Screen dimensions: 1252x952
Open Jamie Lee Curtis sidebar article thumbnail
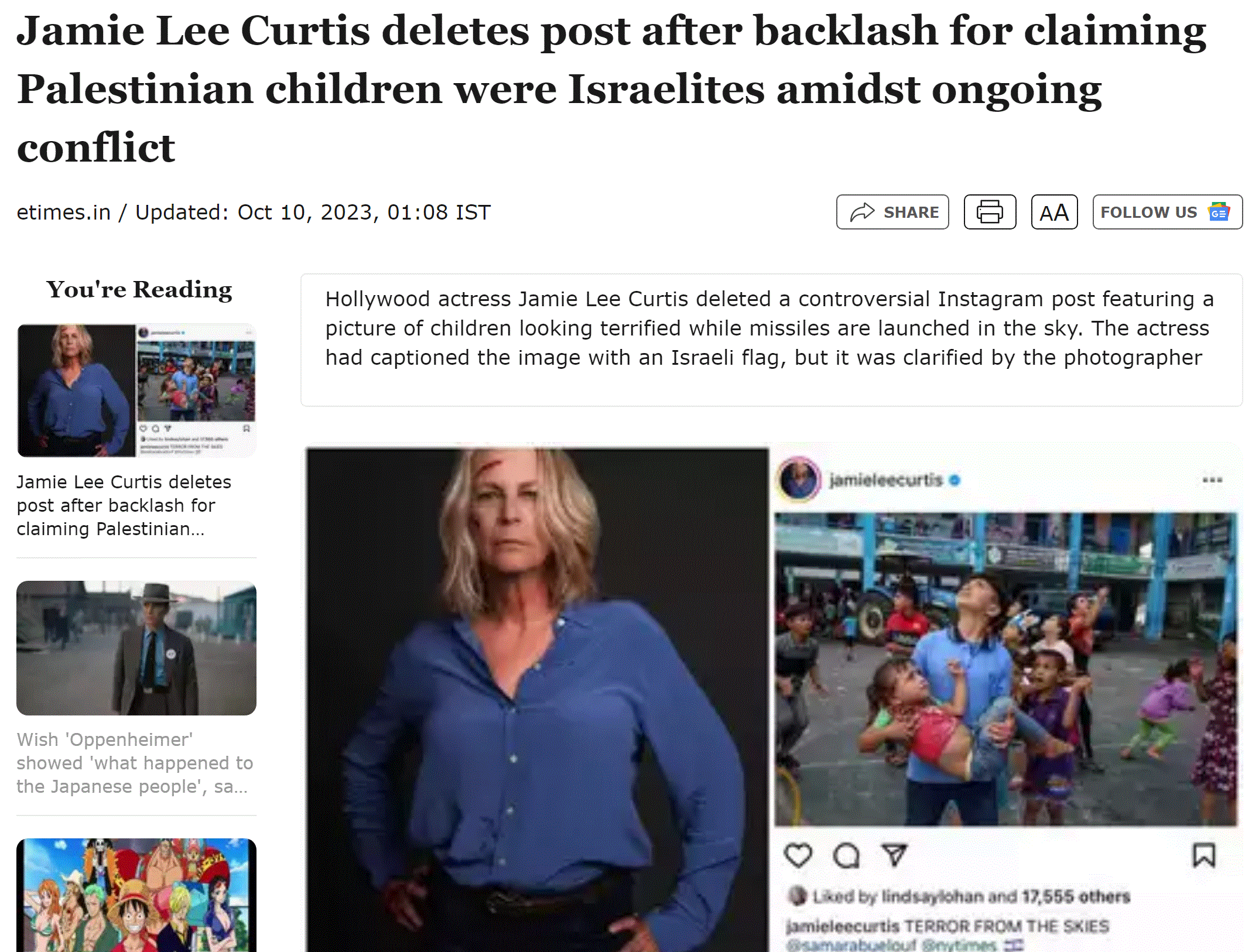pos(136,390)
